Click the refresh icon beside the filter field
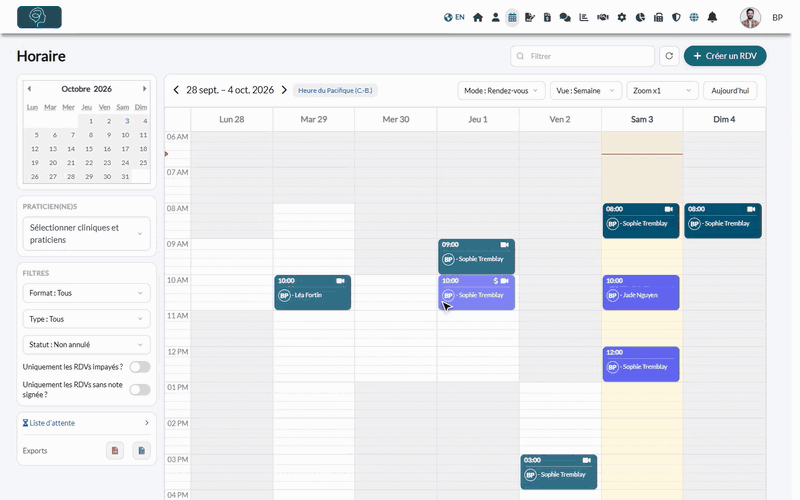The height and width of the screenshot is (500, 800). [669, 56]
